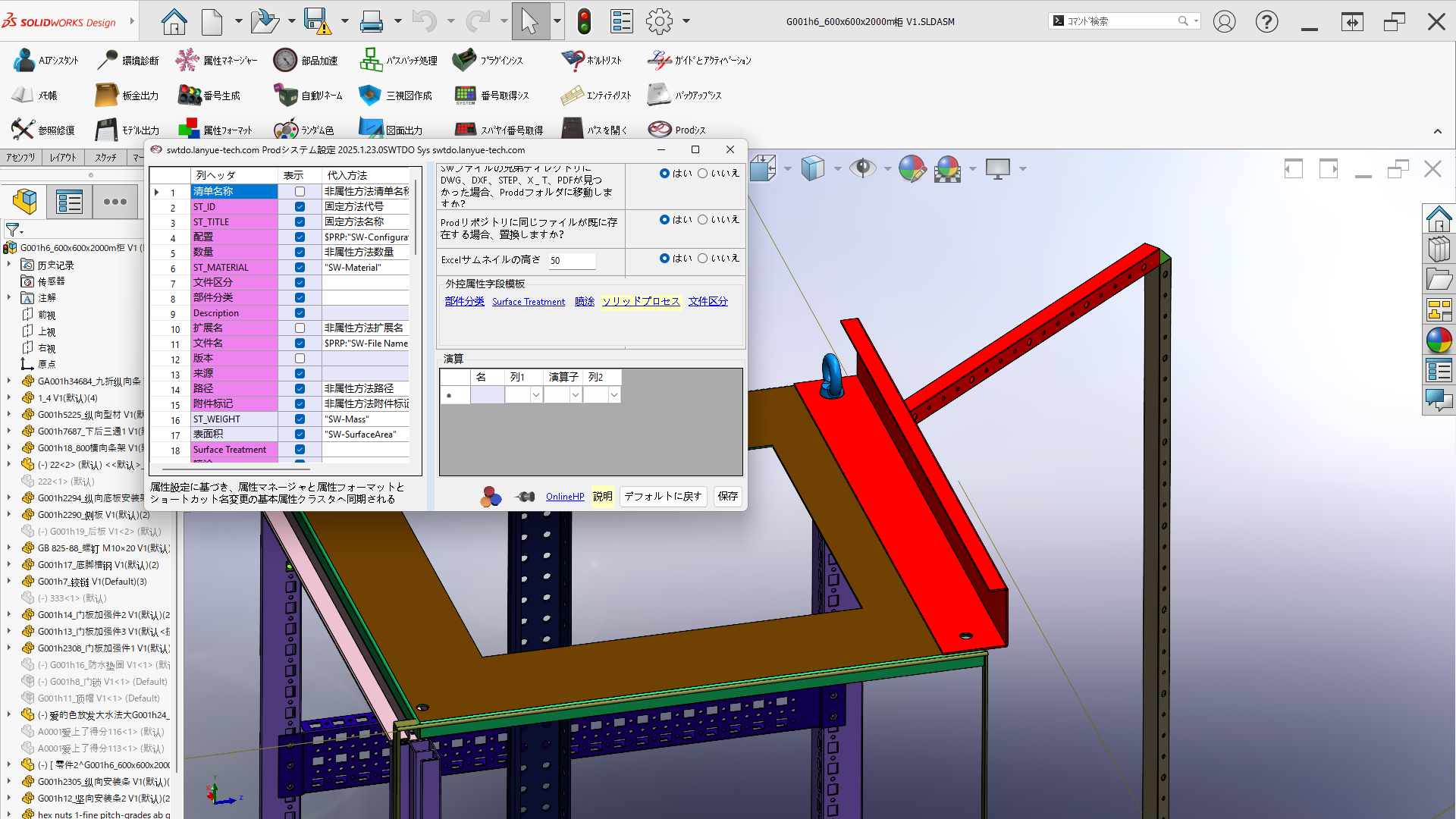This screenshot has height=819, width=1456.
Task: Open the OnlineHP link
Action: (565, 497)
